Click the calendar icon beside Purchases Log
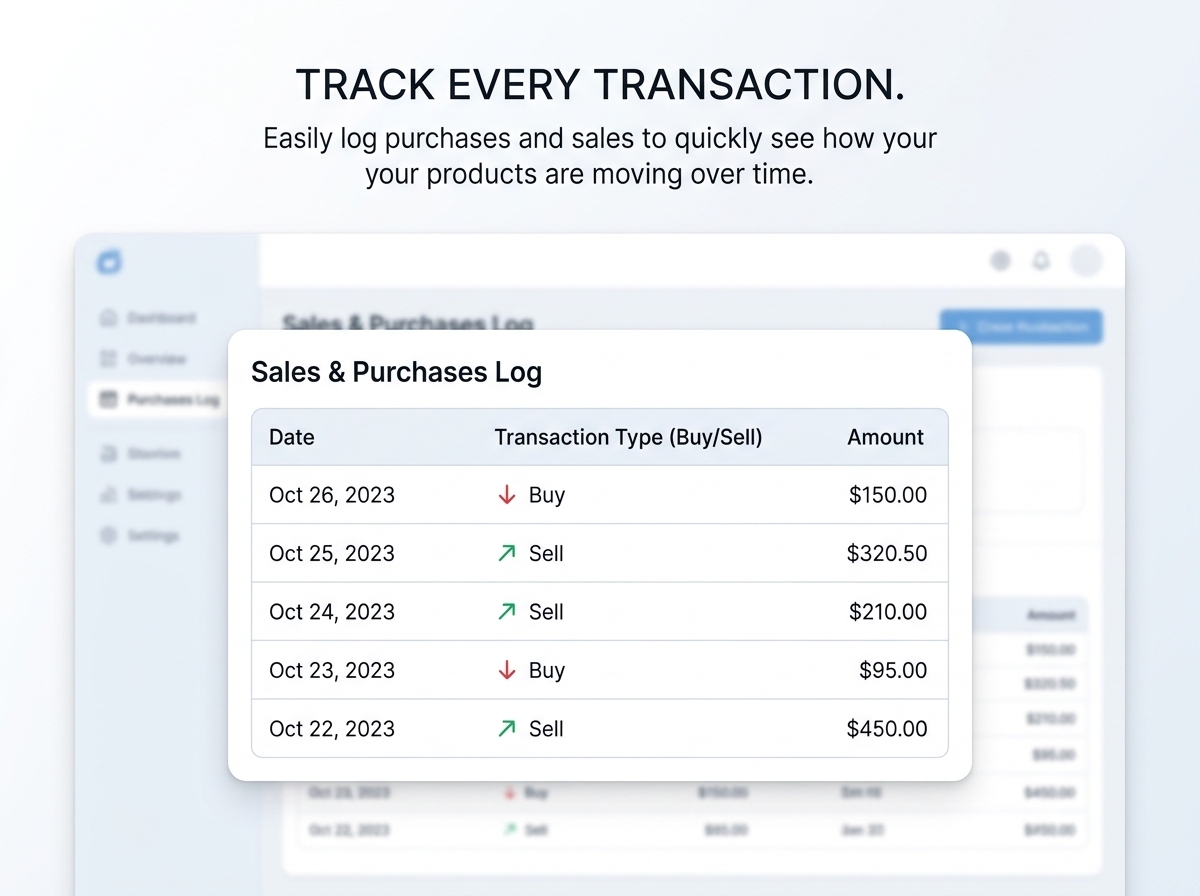 tap(109, 400)
